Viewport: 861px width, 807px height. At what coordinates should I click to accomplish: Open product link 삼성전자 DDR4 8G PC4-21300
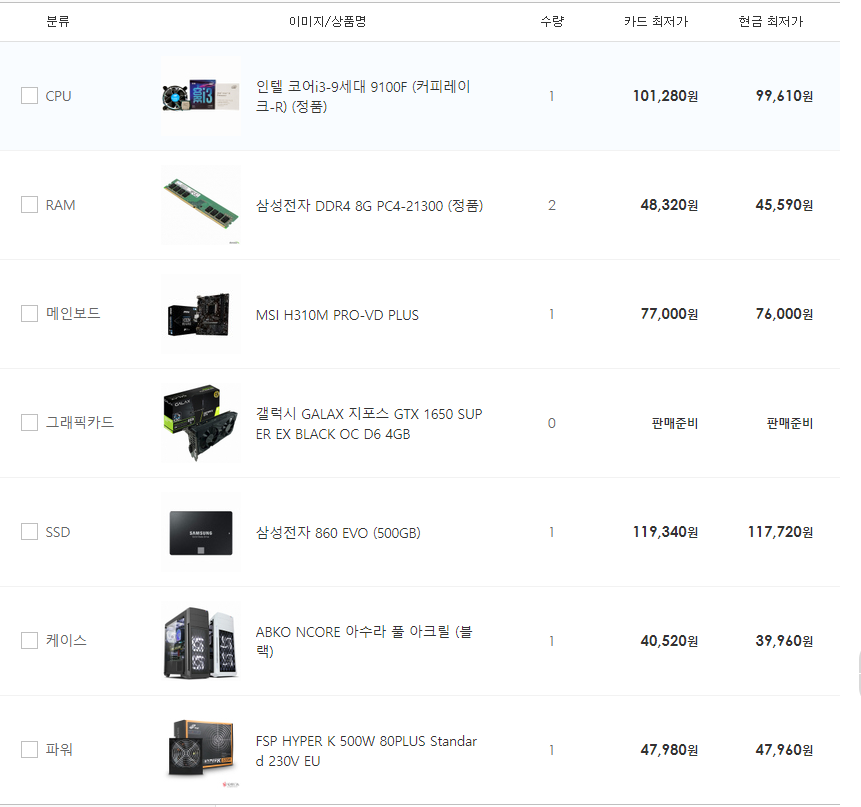click(369, 205)
